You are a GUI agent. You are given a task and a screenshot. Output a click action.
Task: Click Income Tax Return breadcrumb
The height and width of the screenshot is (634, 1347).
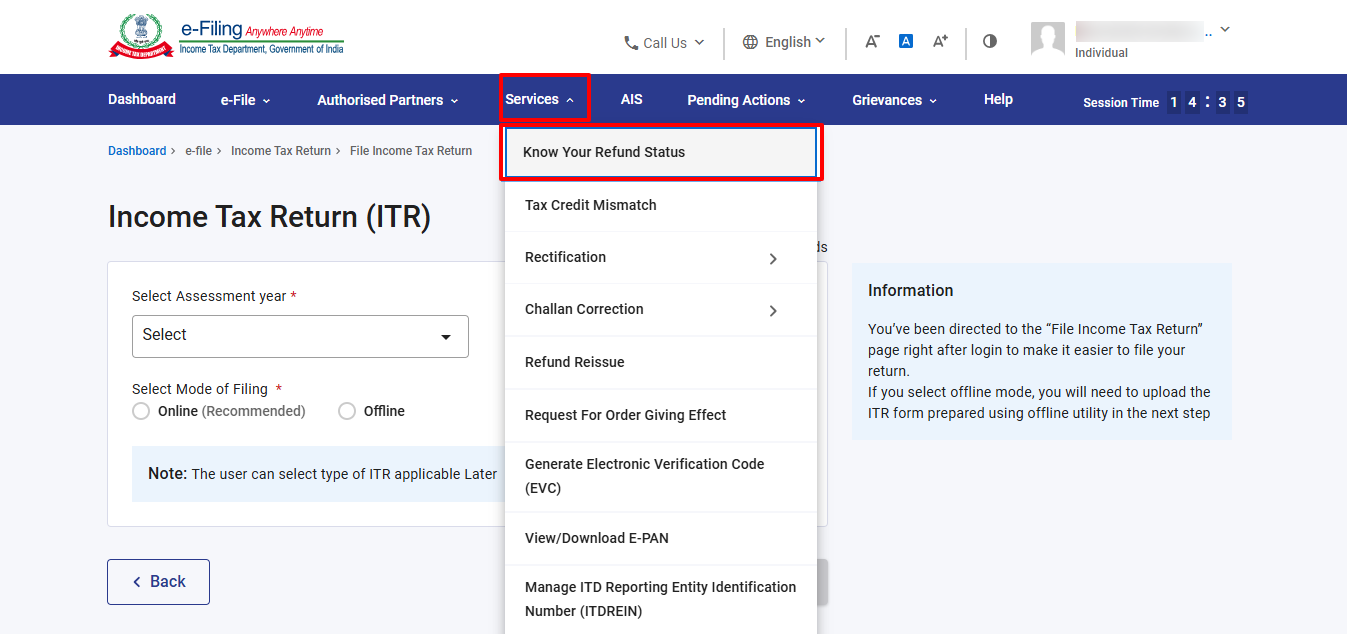(281, 151)
